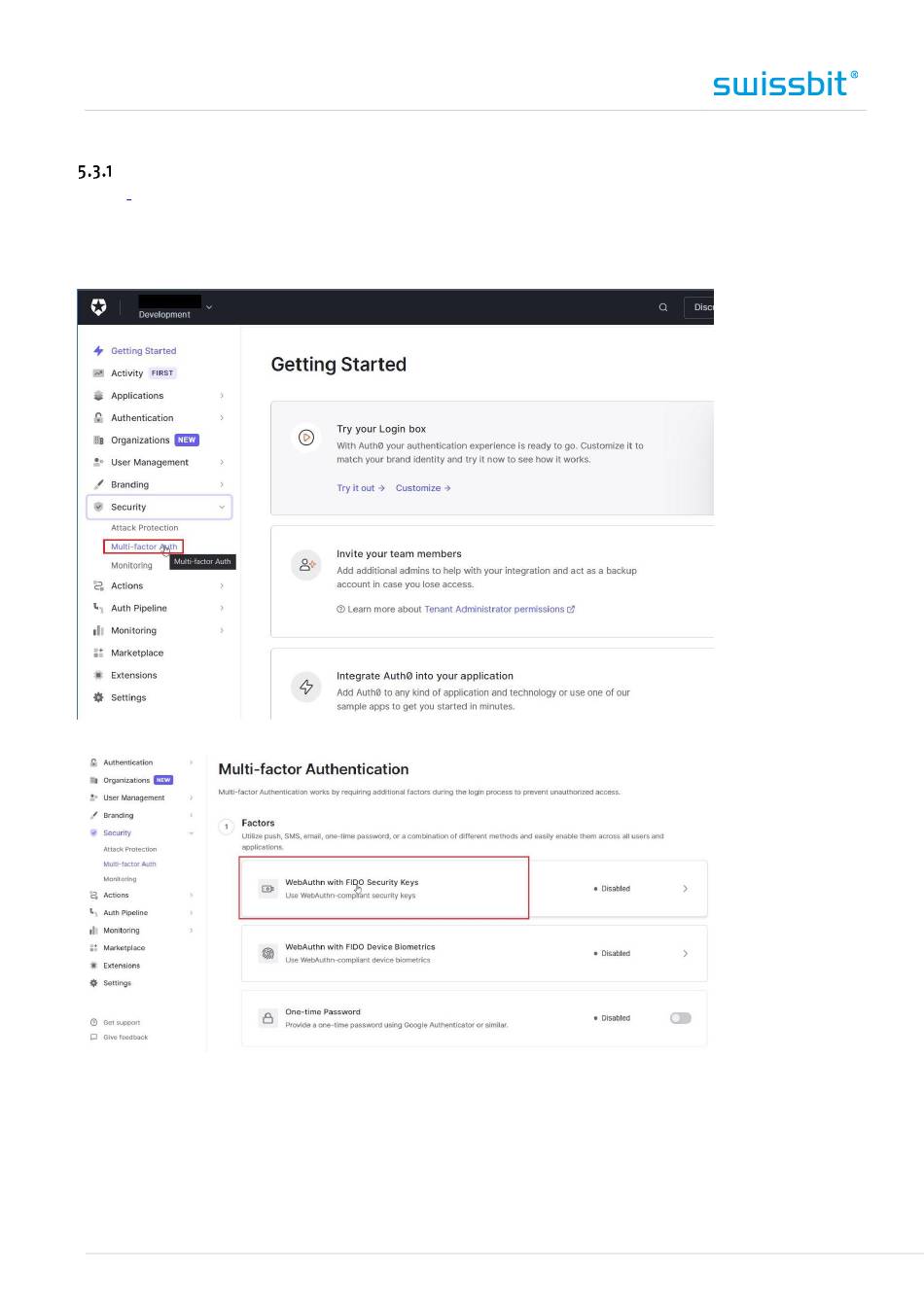
Task: Click the search magnifier in the dark header
Action: tap(663, 307)
